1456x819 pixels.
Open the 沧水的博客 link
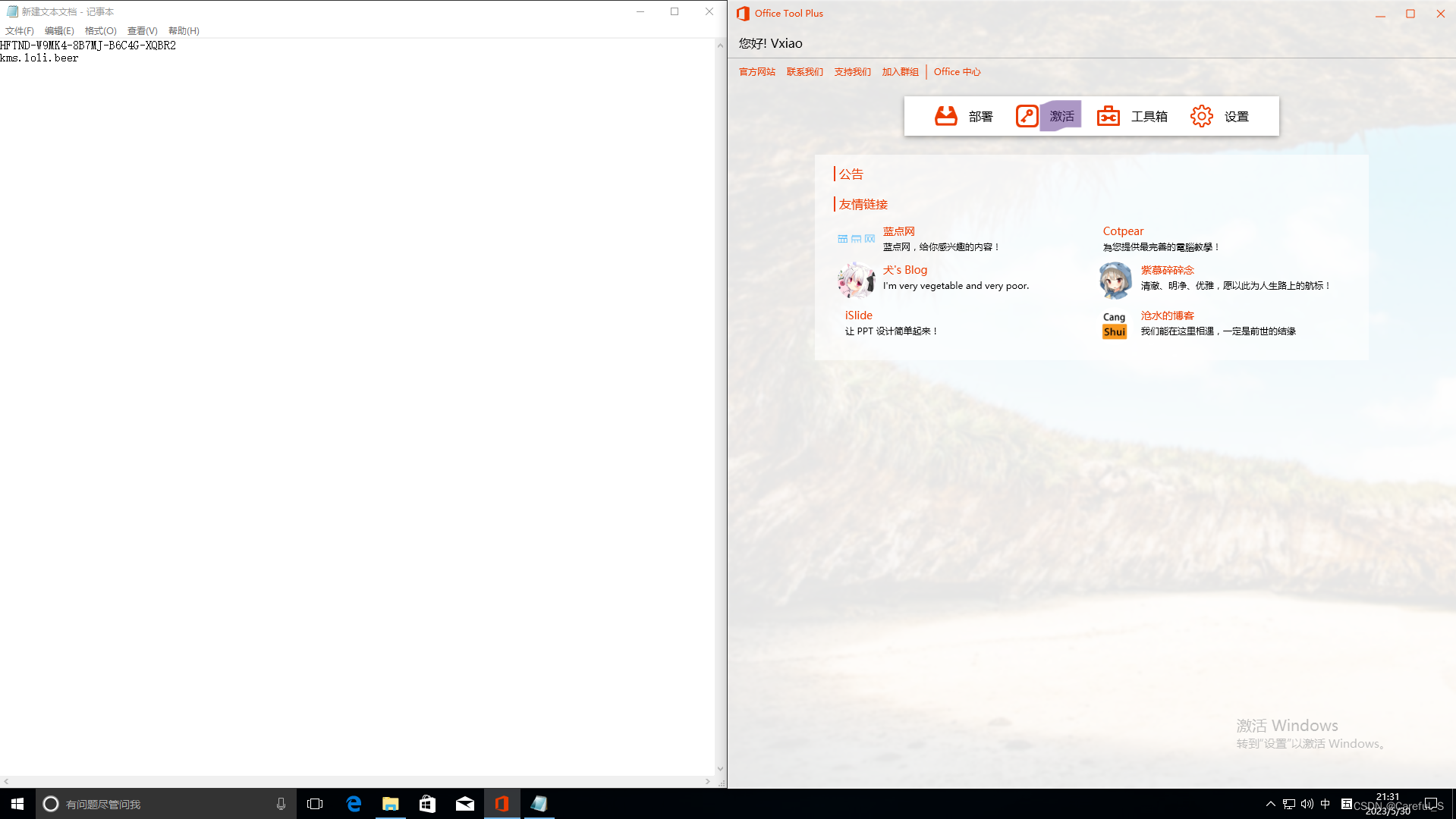point(1168,315)
